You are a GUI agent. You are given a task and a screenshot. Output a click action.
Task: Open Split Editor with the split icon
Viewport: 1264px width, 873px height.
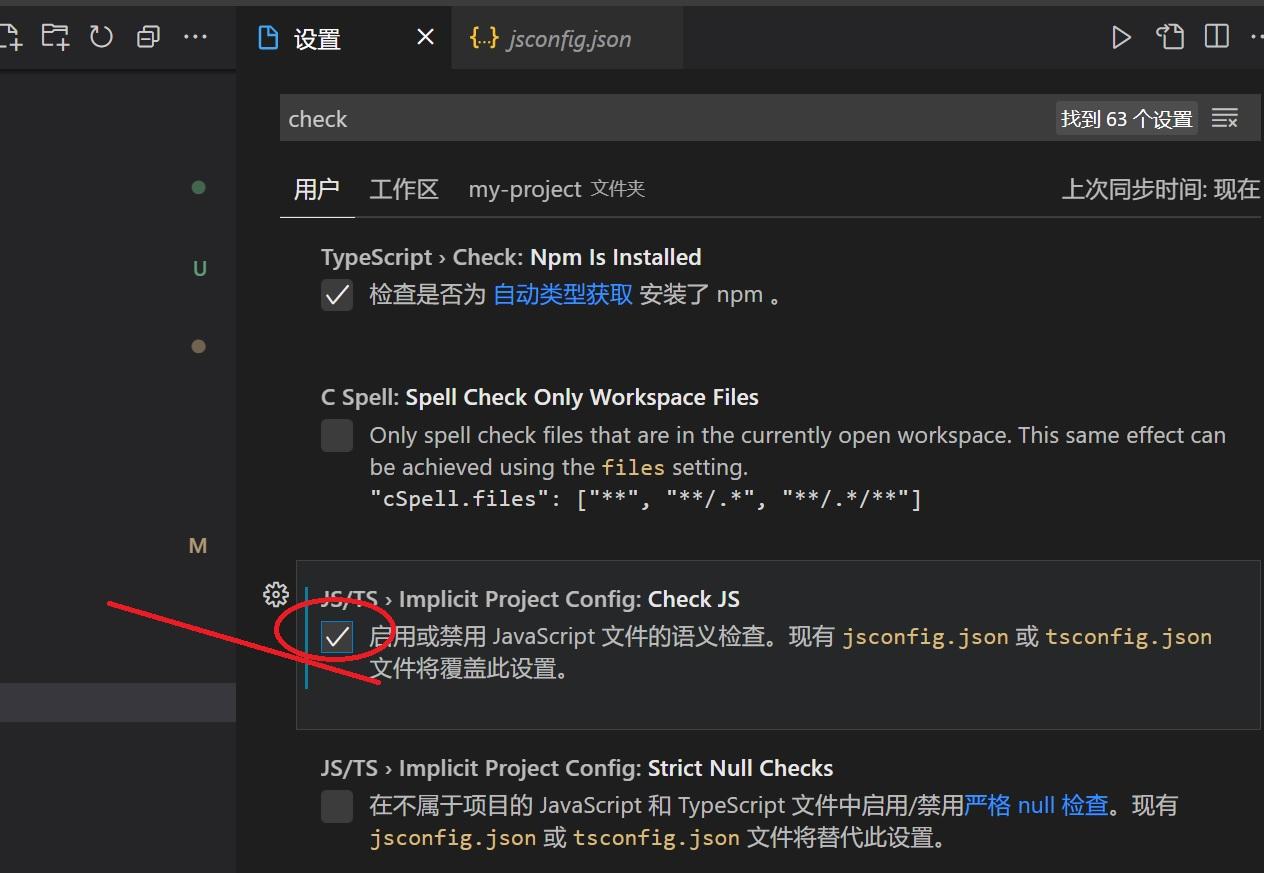pyautogui.click(x=1216, y=36)
